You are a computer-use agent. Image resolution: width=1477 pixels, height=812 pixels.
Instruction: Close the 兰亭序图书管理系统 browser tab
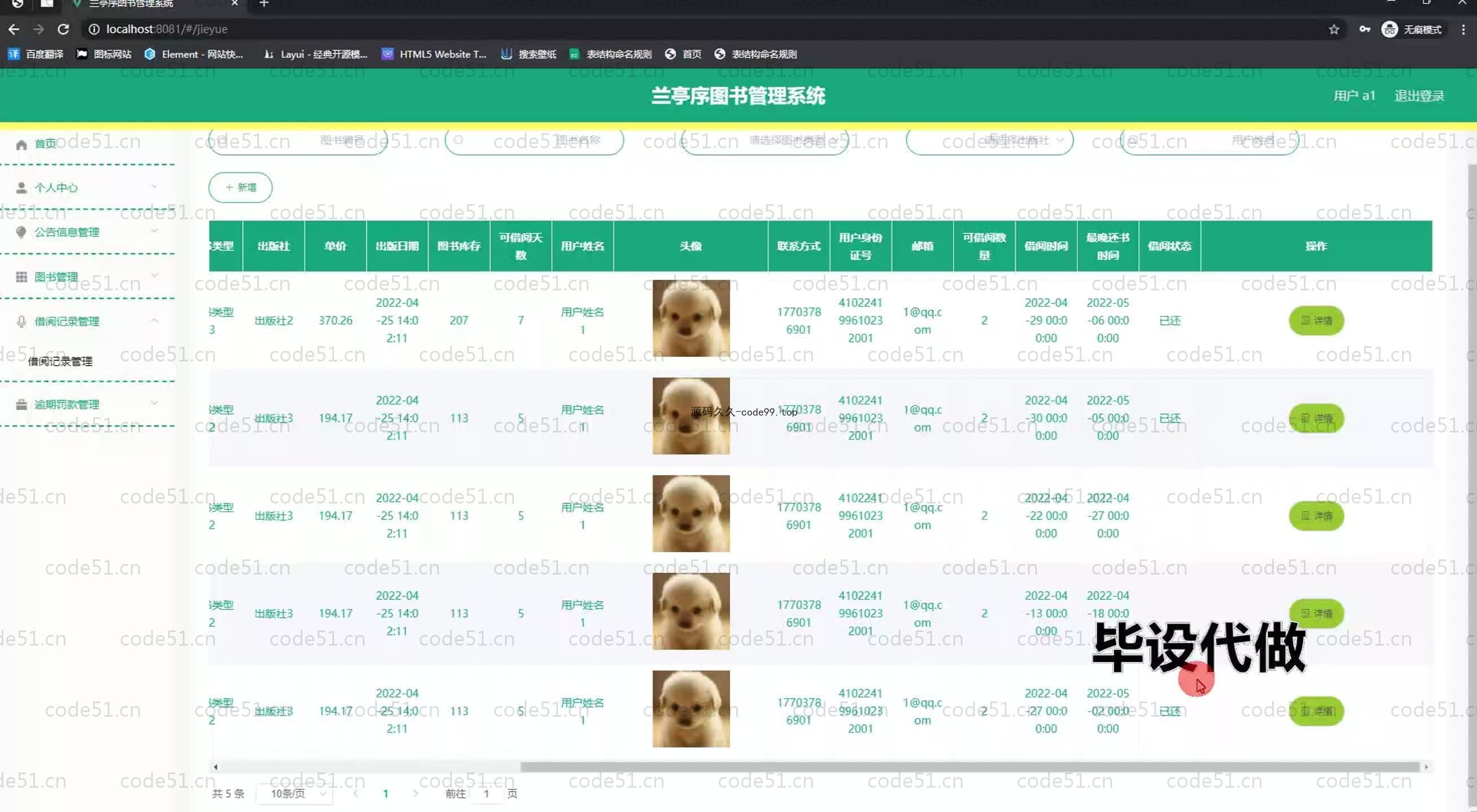235,3
